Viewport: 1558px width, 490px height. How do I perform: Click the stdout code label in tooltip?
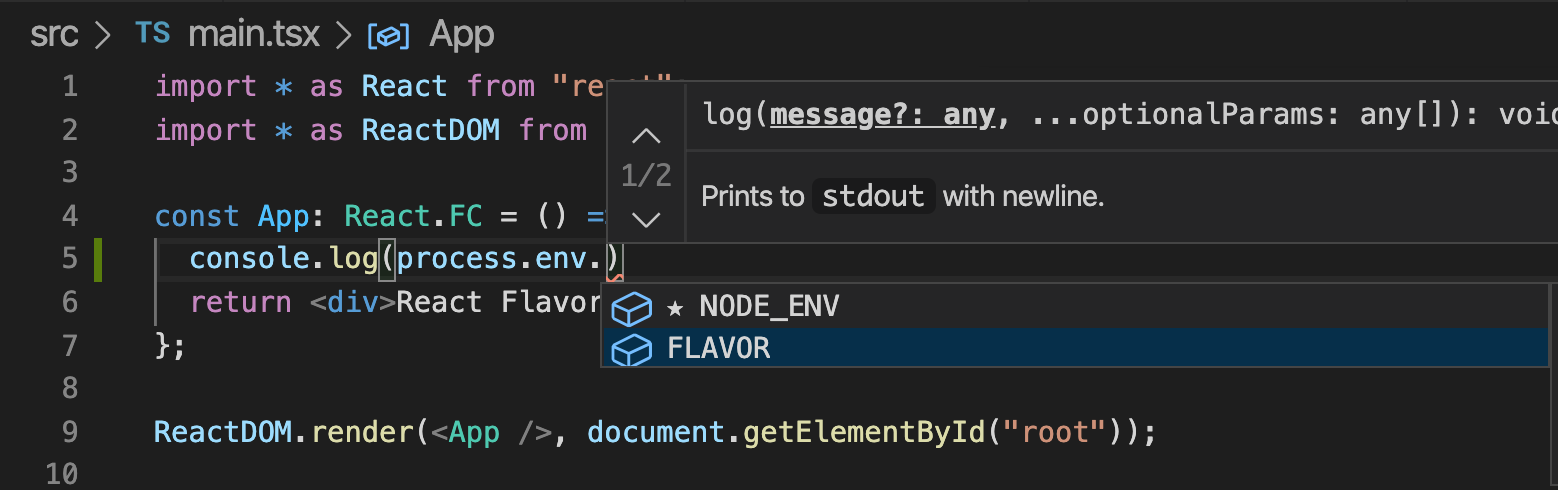(x=873, y=196)
